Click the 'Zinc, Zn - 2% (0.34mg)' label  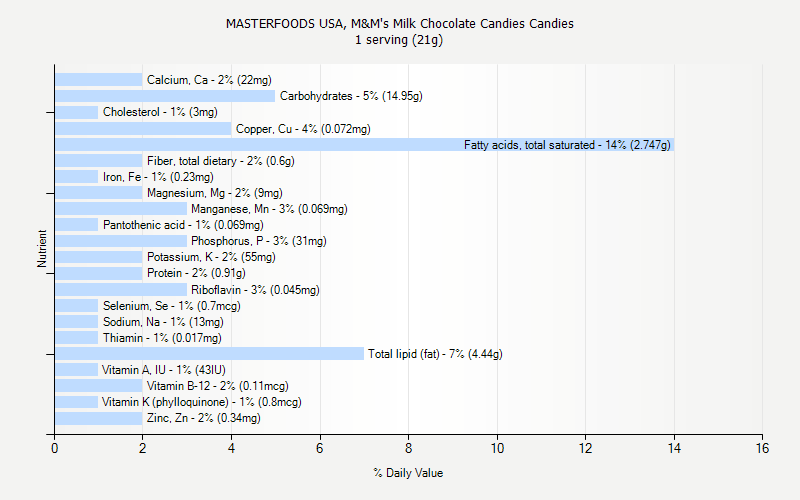coord(204,418)
